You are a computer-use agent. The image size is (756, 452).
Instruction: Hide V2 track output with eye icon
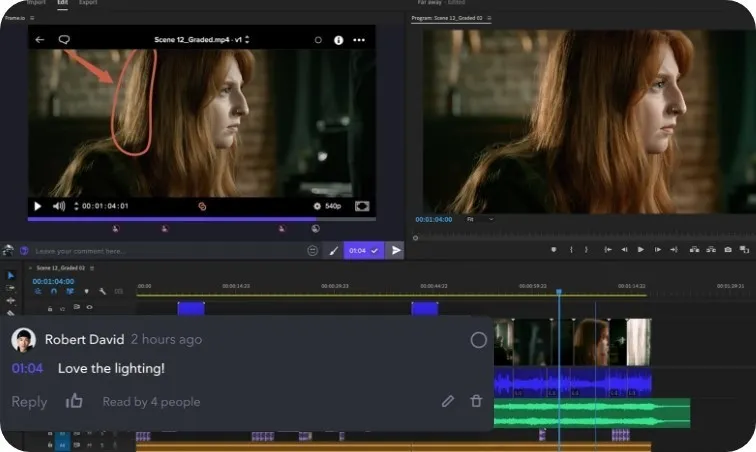[x=89, y=307]
